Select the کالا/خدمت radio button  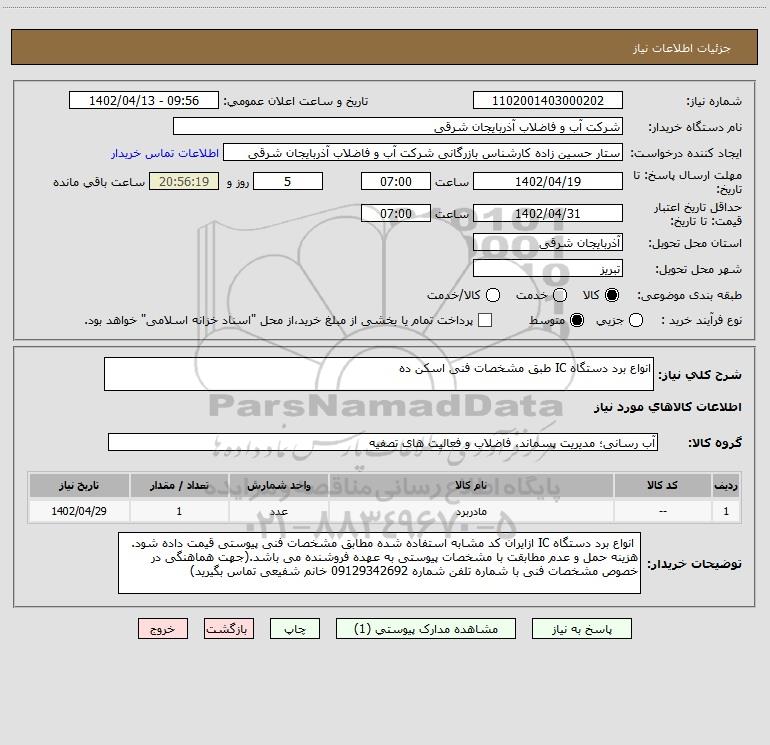493,295
